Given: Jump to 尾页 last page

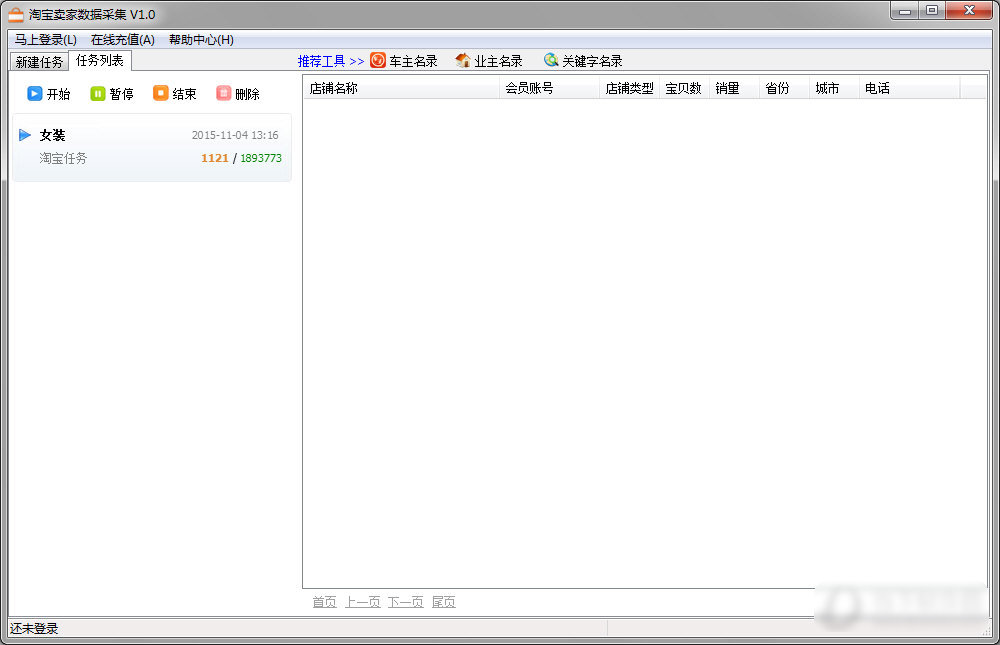Looking at the screenshot, I should click(444, 602).
